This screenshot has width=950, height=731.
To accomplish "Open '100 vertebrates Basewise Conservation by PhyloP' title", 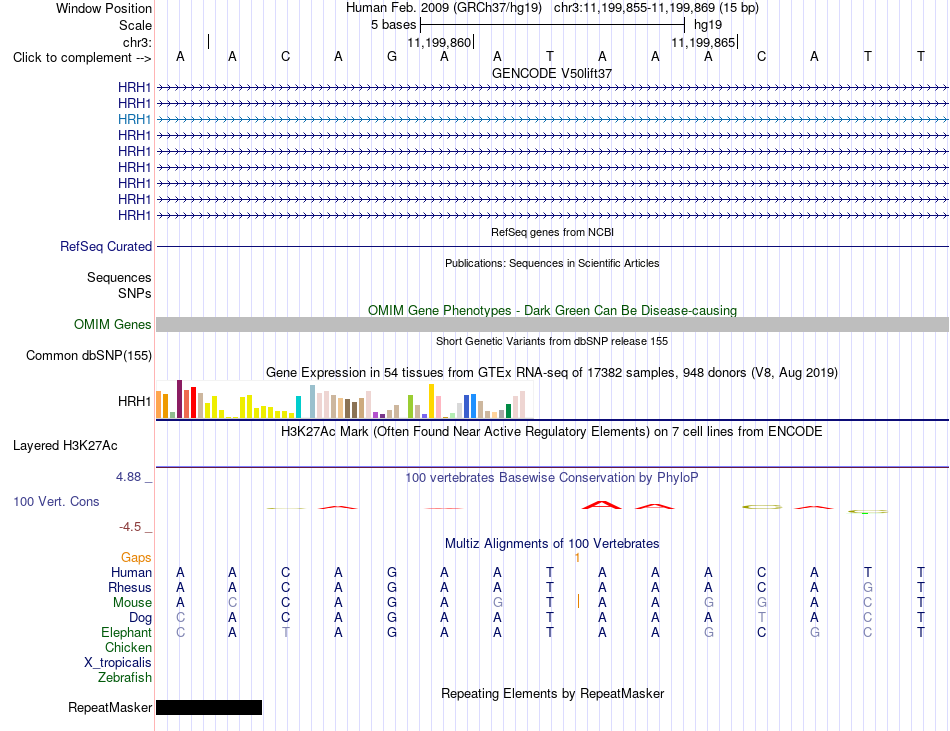I will tap(552, 478).
